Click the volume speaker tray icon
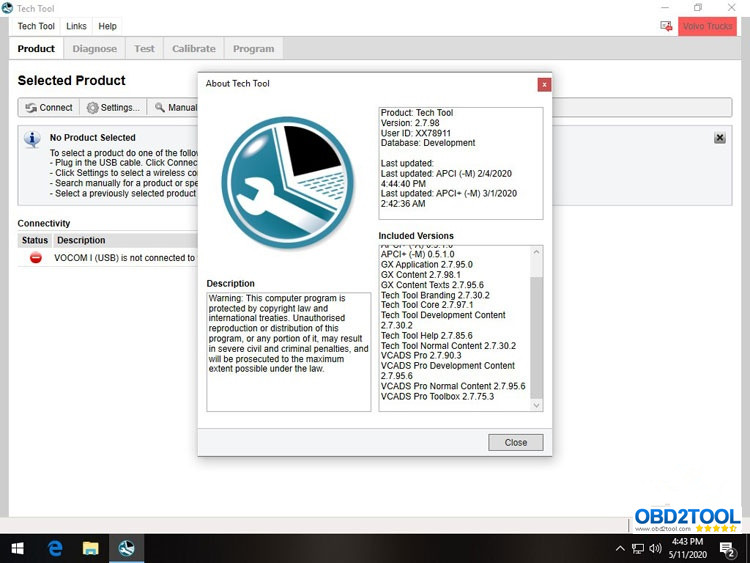750x563 pixels. [655, 549]
